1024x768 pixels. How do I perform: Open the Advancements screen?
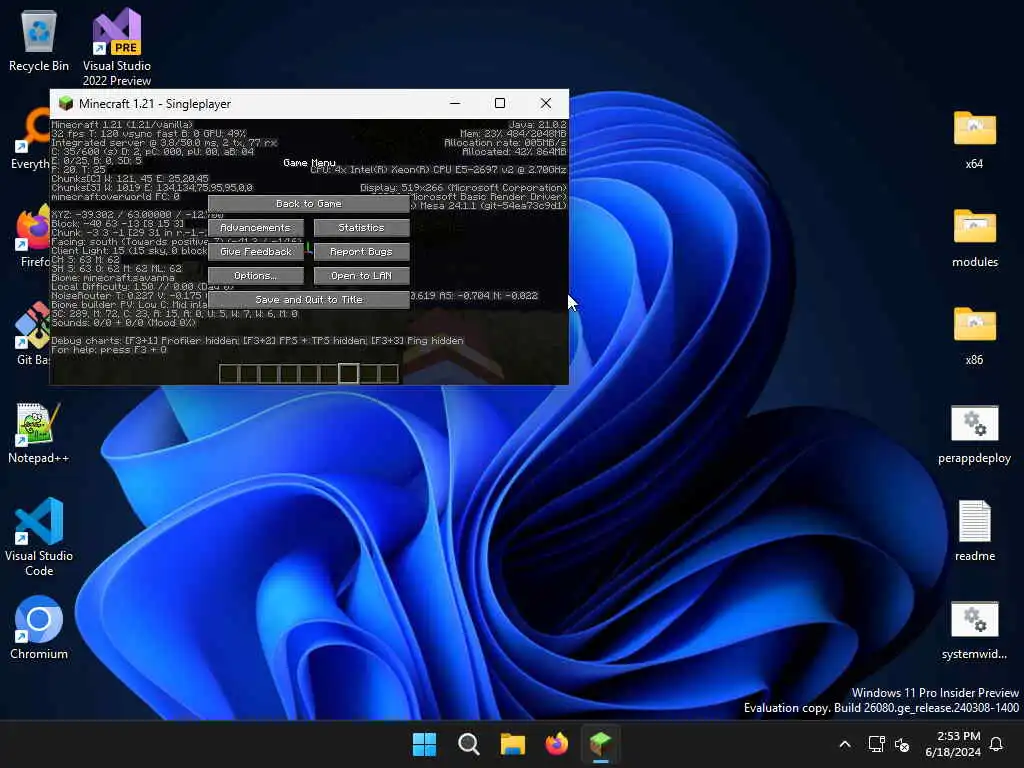pyautogui.click(x=255, y=228)
